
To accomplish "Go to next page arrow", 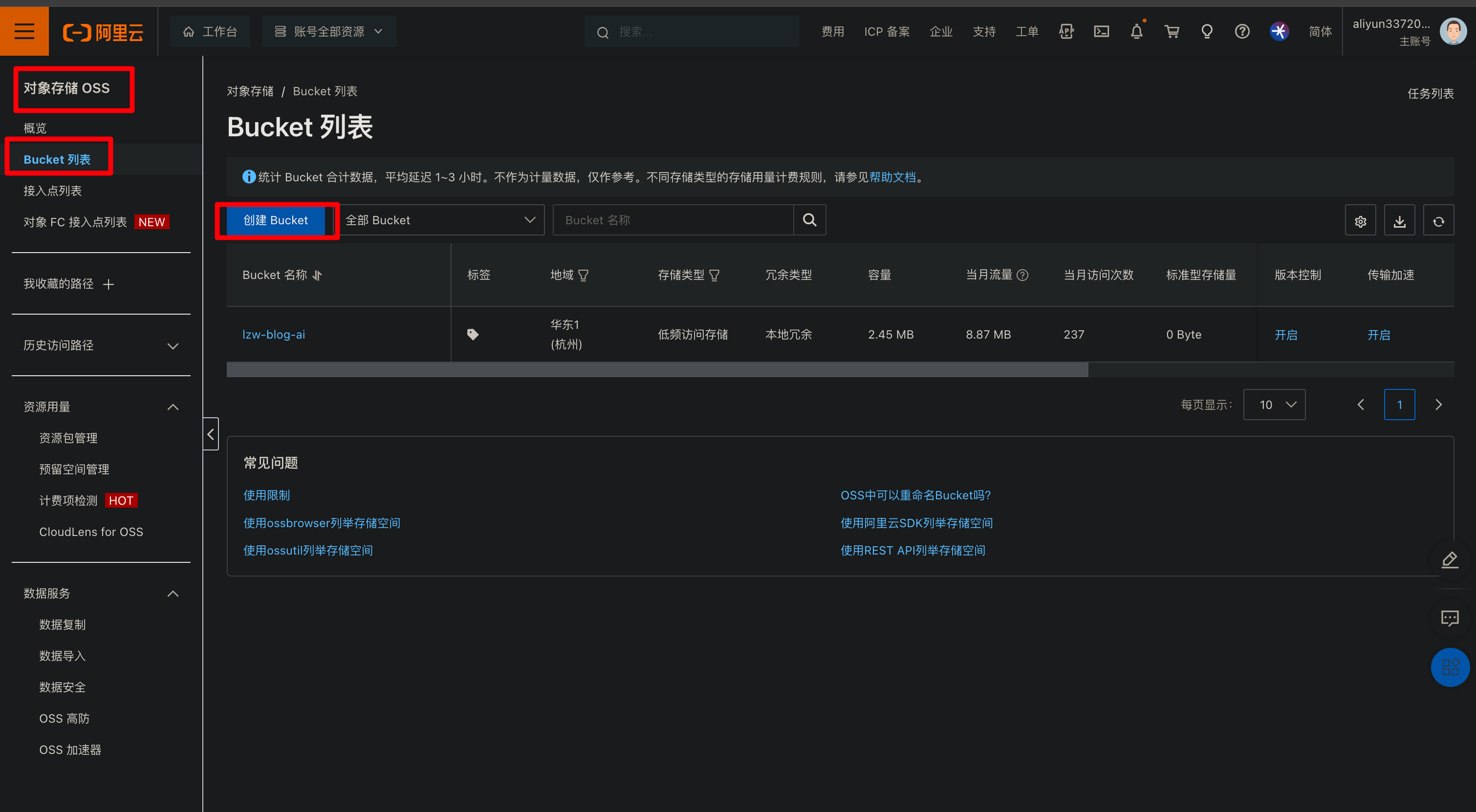I will [x=1438, y=405].
